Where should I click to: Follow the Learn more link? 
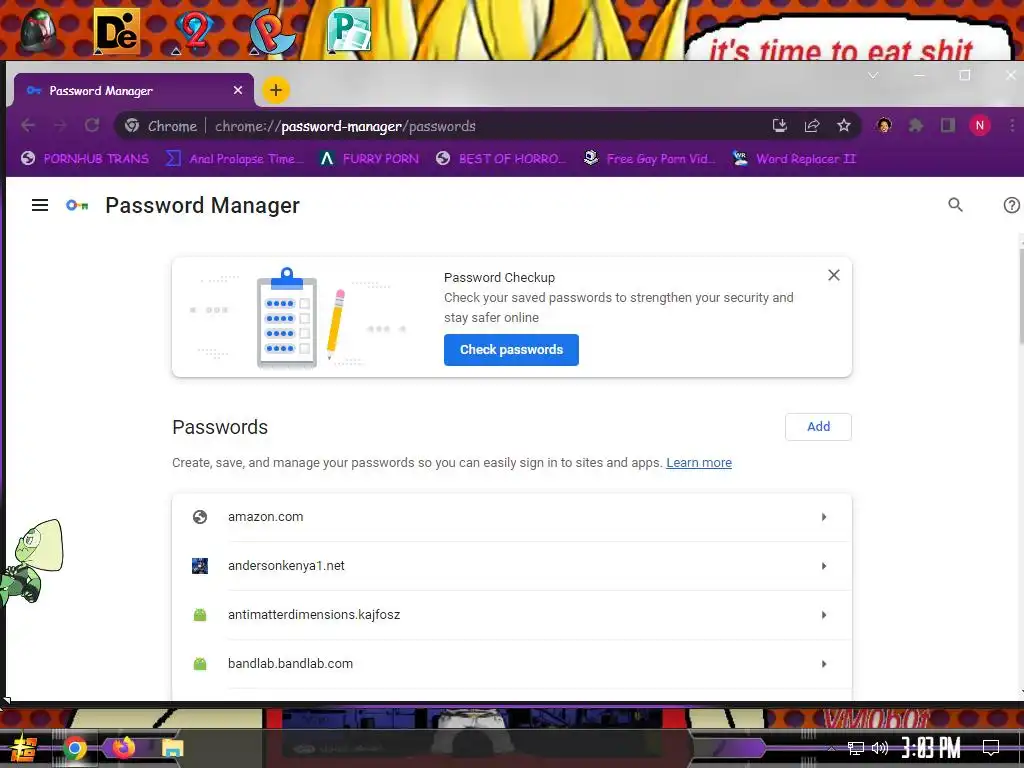pos(699,462)
